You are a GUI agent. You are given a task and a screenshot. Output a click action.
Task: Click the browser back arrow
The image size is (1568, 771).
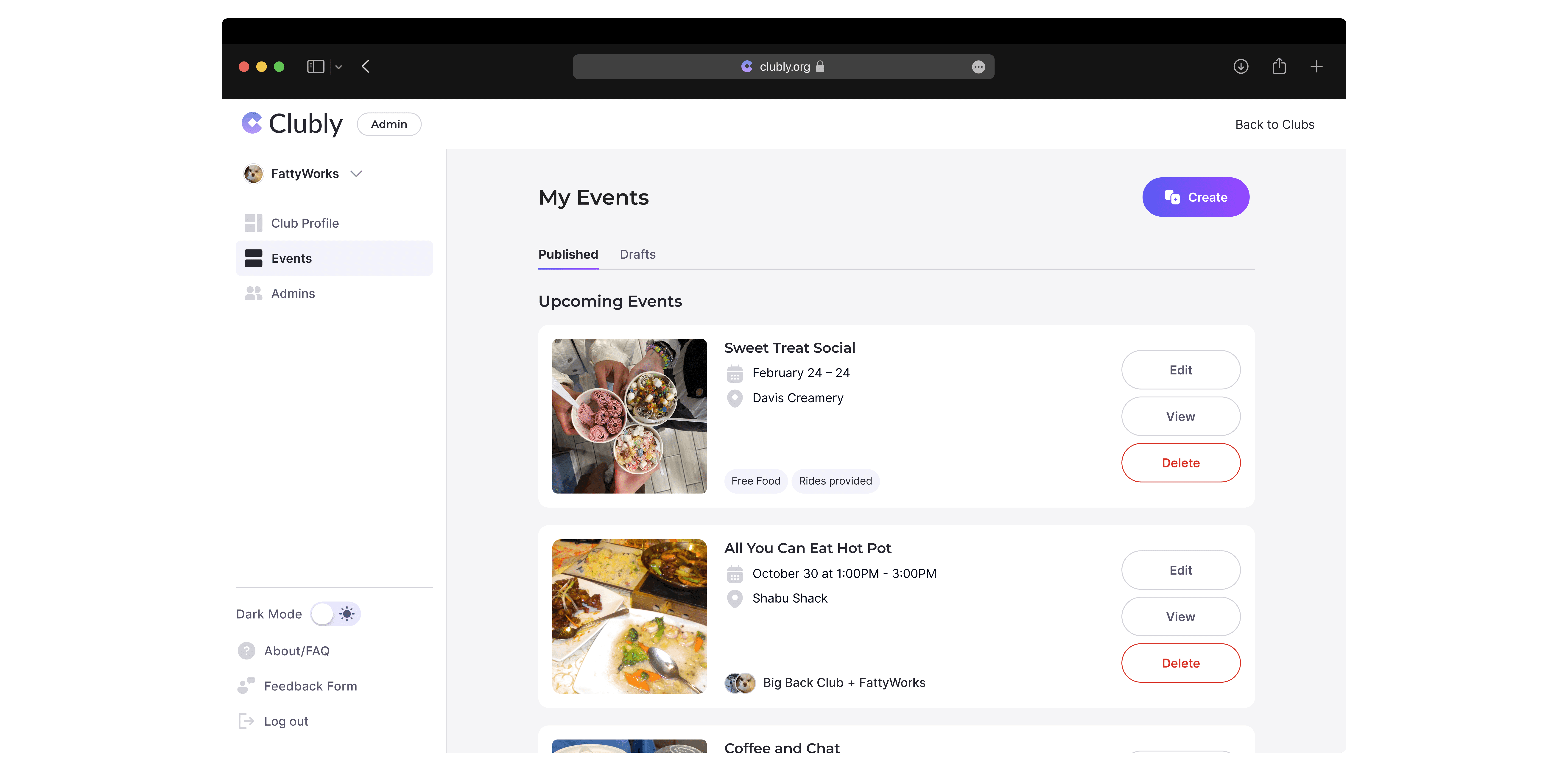click(x=366, y=66)
